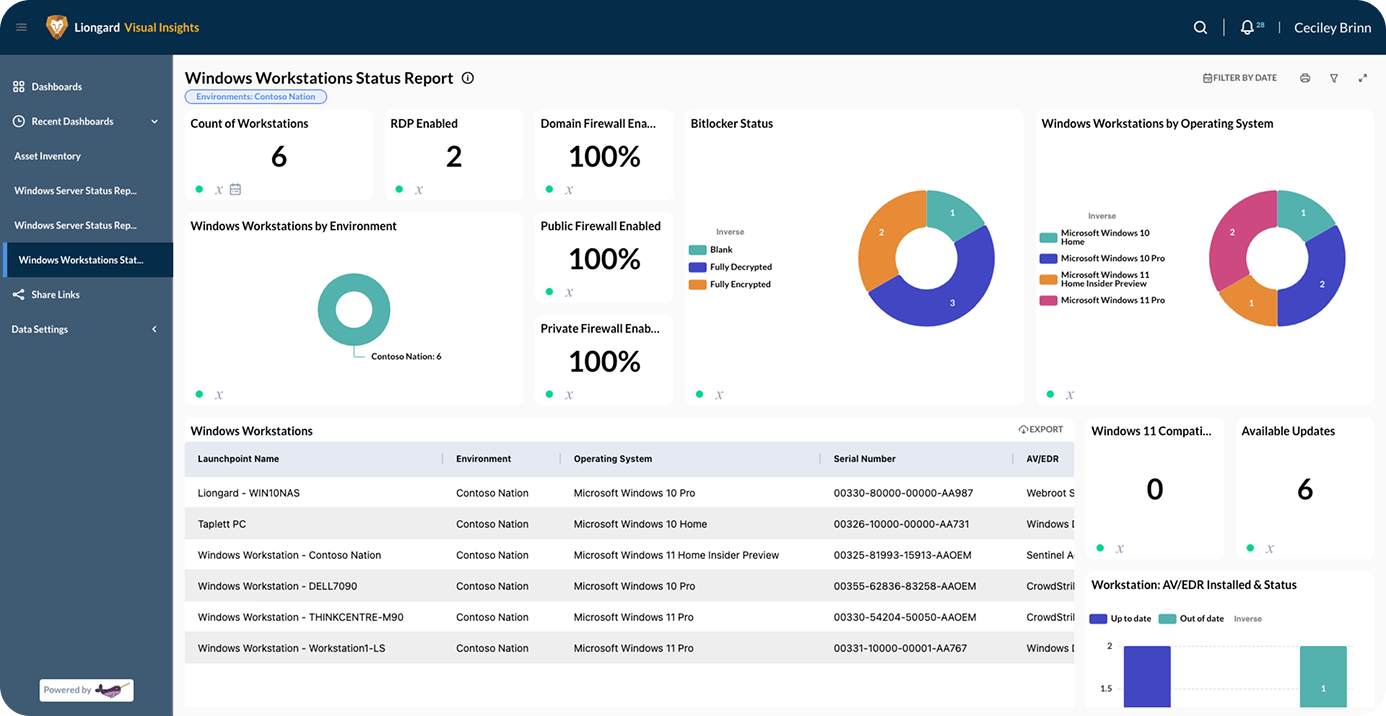Click the print dashboard icon
Viewport: 1386px width, 716px height.
(1305, 78)
